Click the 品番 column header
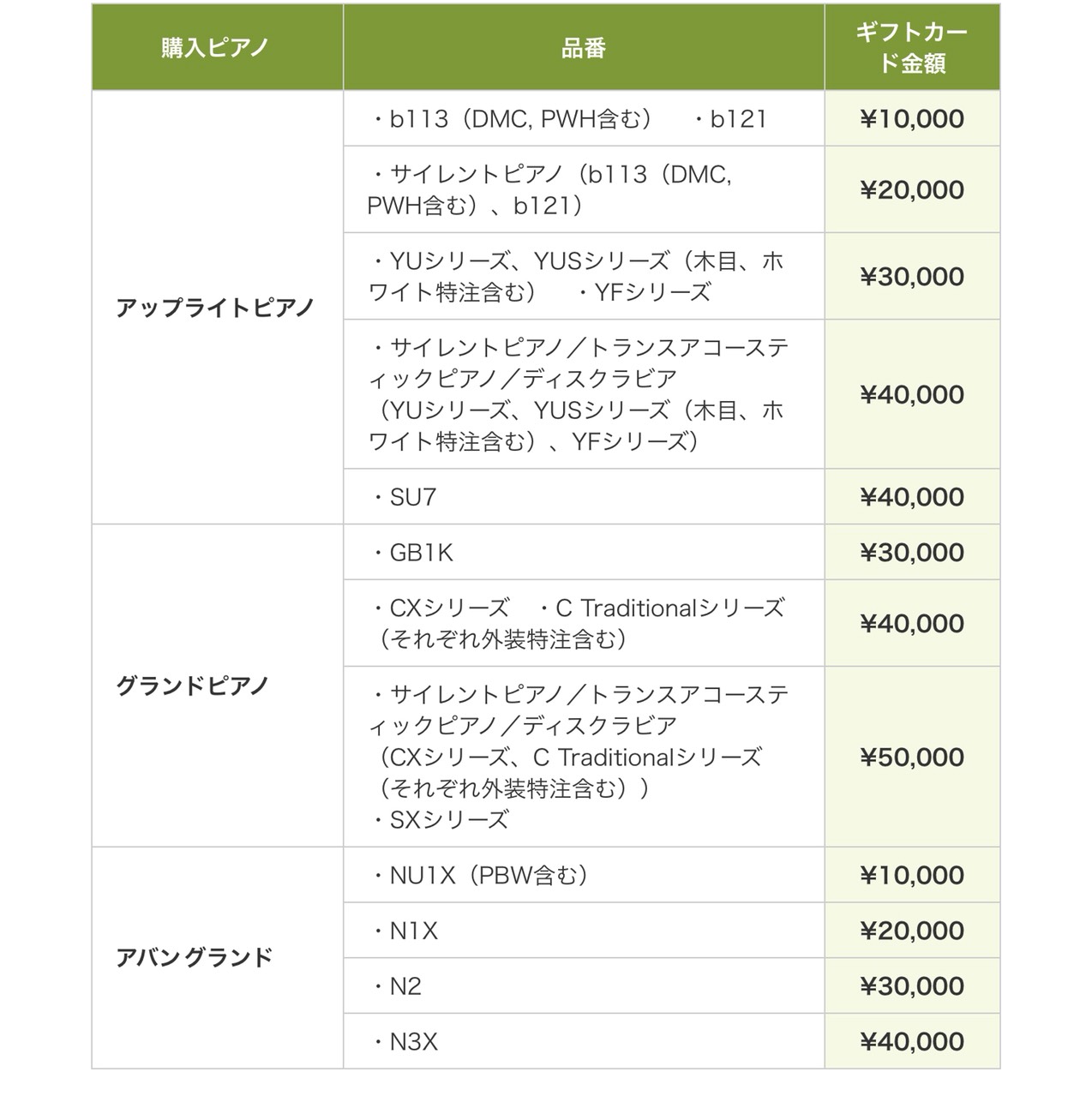The image size is (1092, 1102). pos(584,47)
